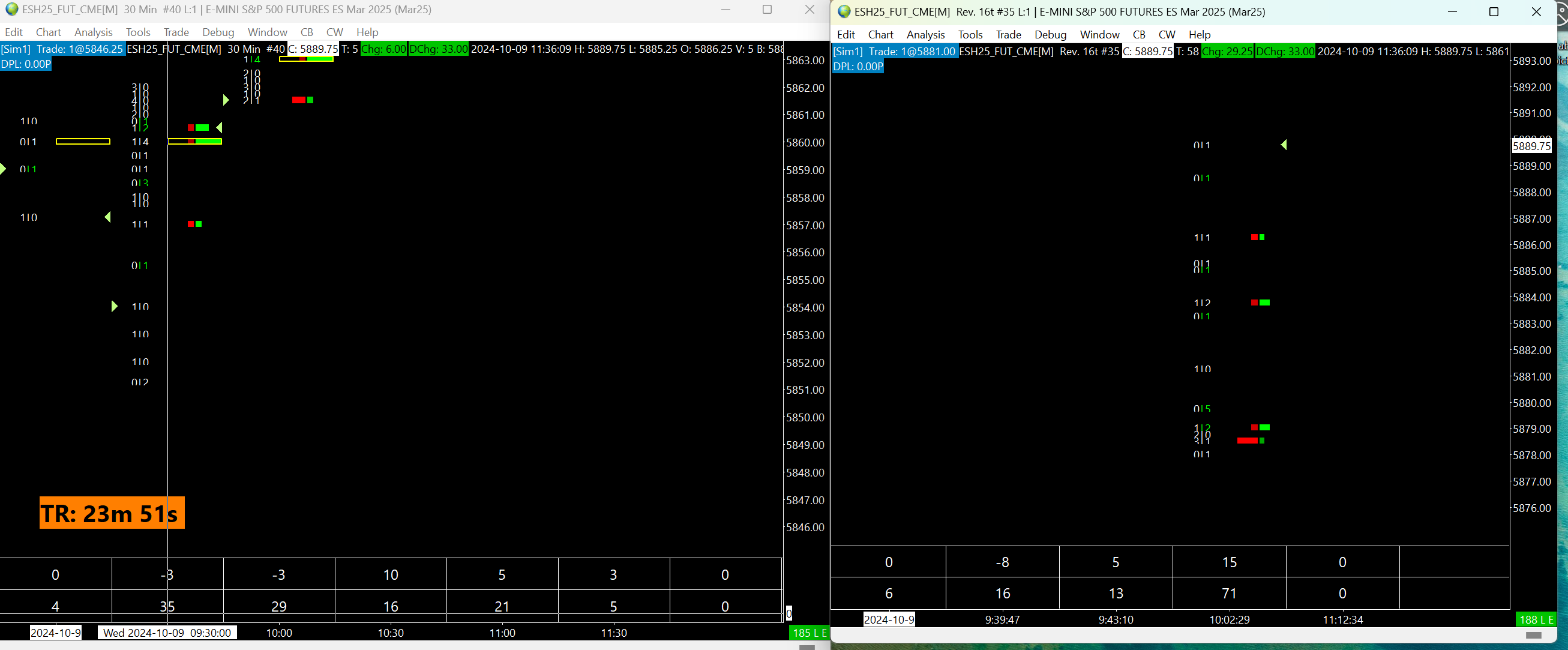This screenshot has width=1568, height=650.
Task: Click the red-green volume bar at 5862.00
Action: 302,100
